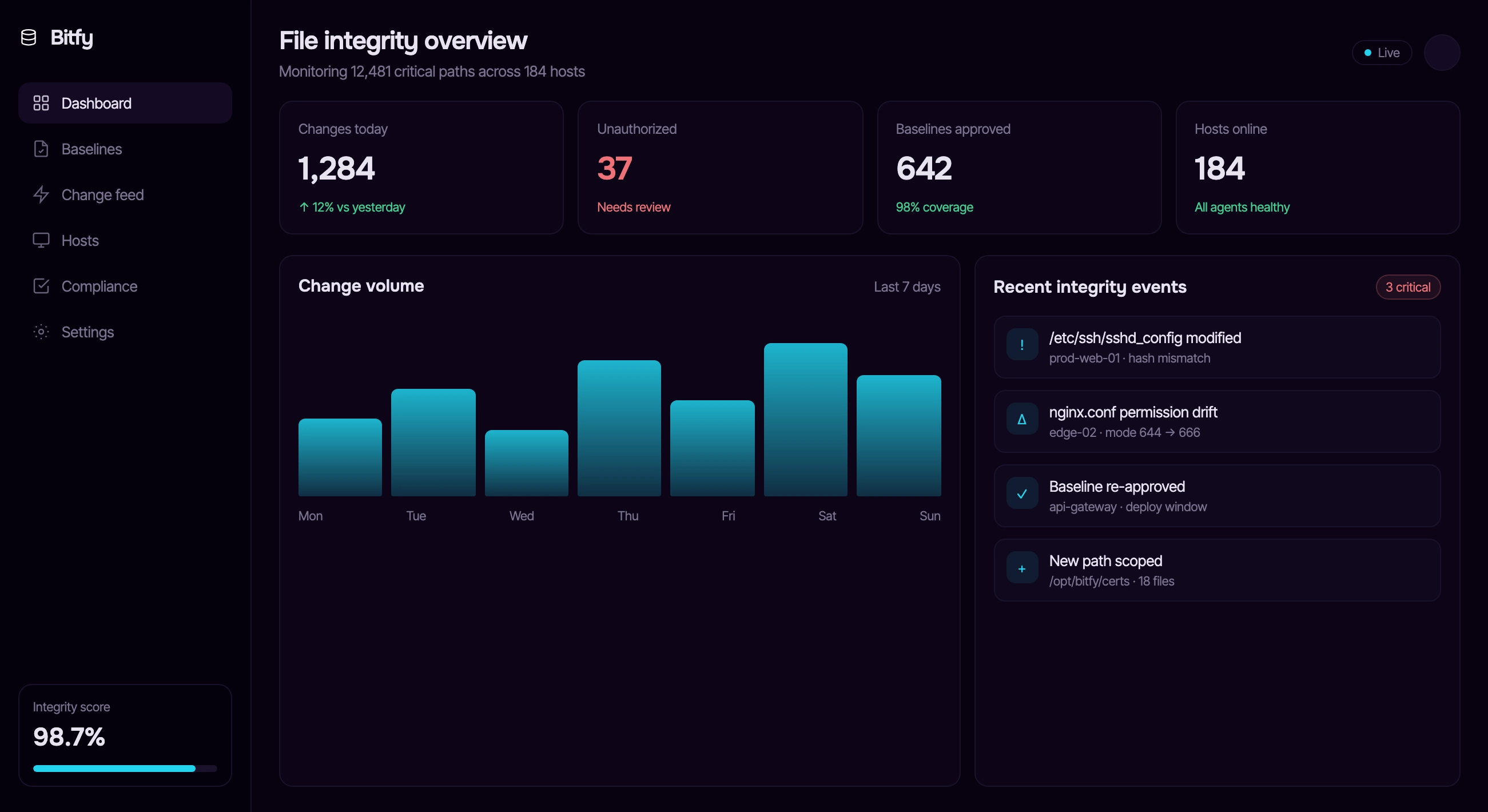Open the Unauthorized card

pyautogui.click(x=720, y=168)
